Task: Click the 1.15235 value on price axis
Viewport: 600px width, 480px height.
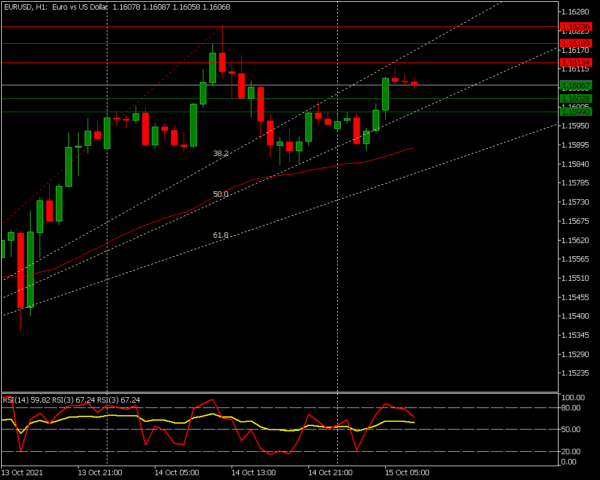Action: click(575, 373)
